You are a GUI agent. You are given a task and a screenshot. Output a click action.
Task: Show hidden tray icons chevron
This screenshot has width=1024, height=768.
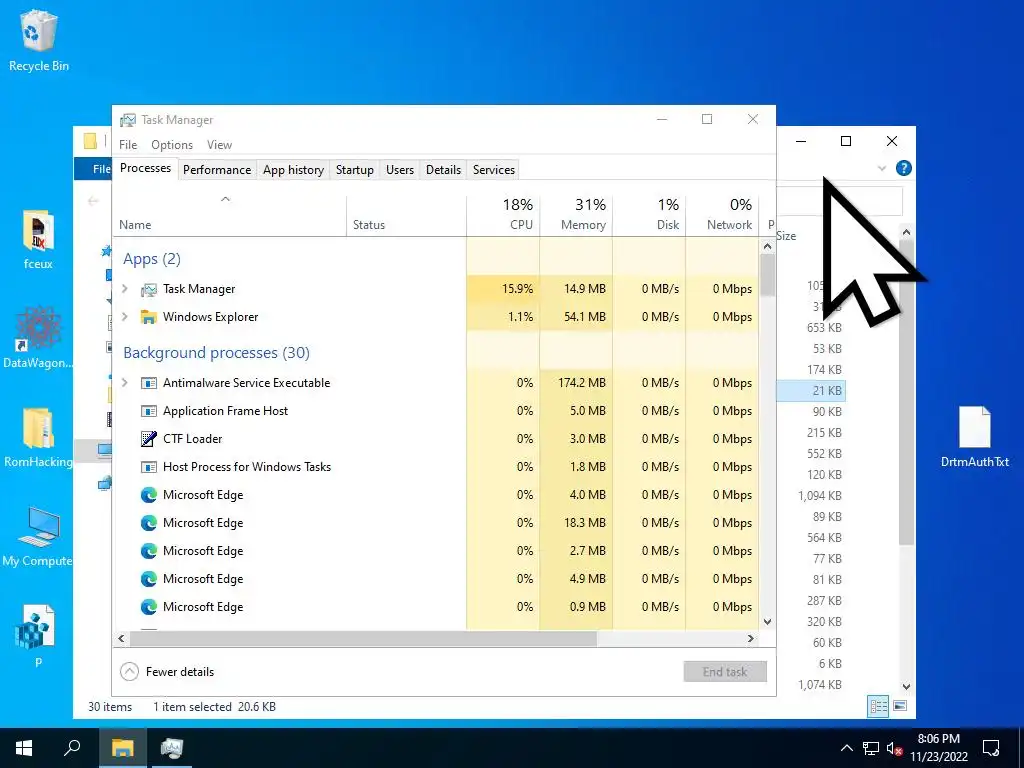pos(846,748)
